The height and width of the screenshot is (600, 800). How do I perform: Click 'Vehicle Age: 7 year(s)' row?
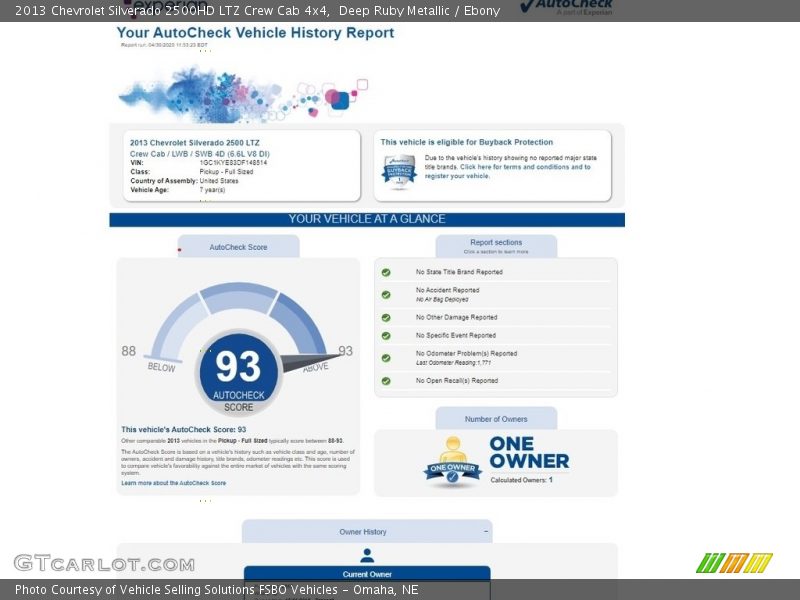click(178, 190)
